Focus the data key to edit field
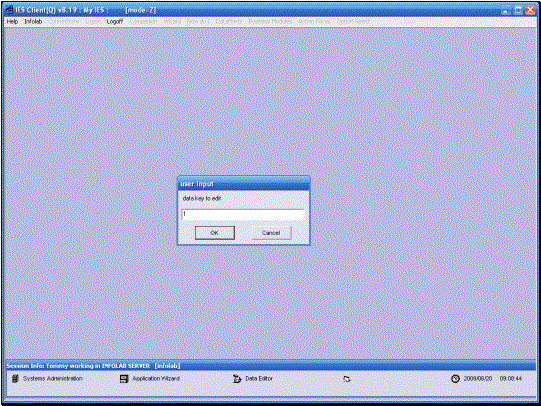541x406 pixels. (243, 214)
